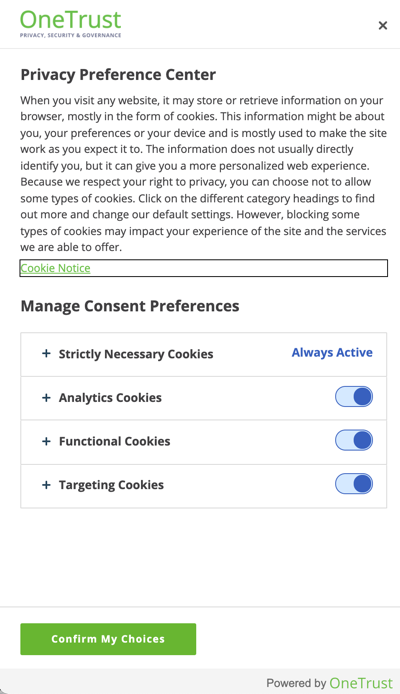Click plus icon beside Functional Cookies
Screen dimensions: 400x694
[x=46, y=441]
